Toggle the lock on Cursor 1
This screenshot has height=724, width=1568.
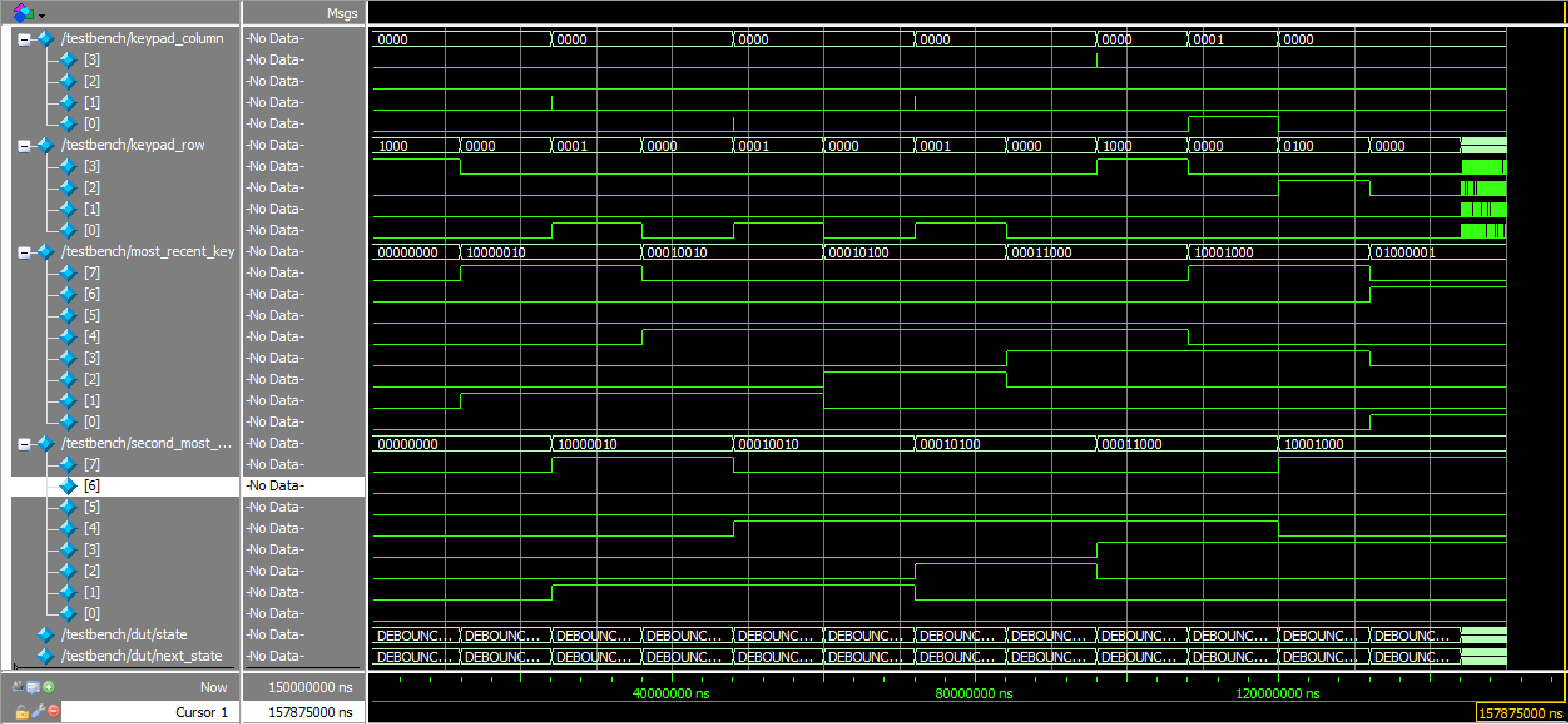22,712
